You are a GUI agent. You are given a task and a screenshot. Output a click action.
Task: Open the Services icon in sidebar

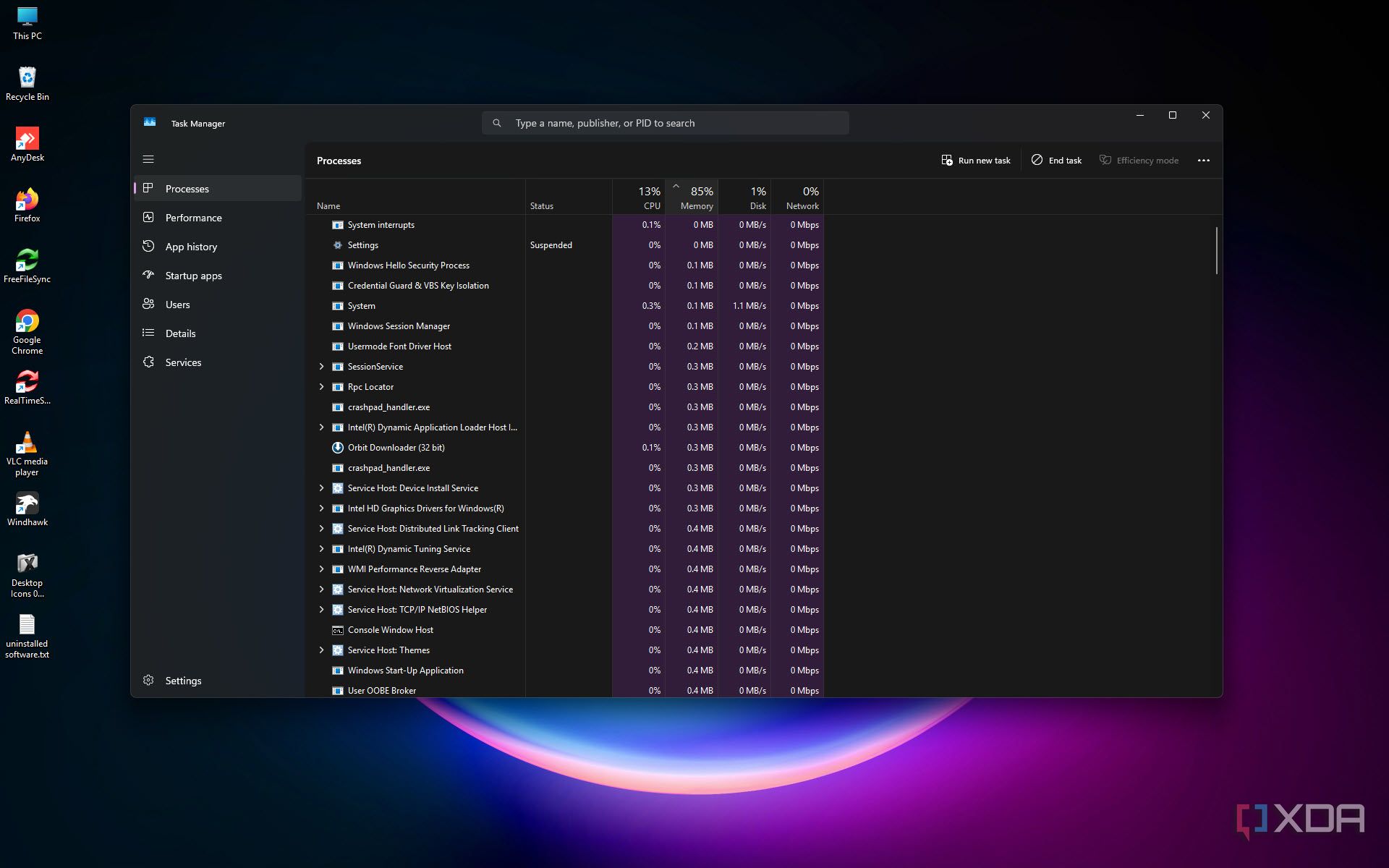pyautogui.click(x=148, y=362)
